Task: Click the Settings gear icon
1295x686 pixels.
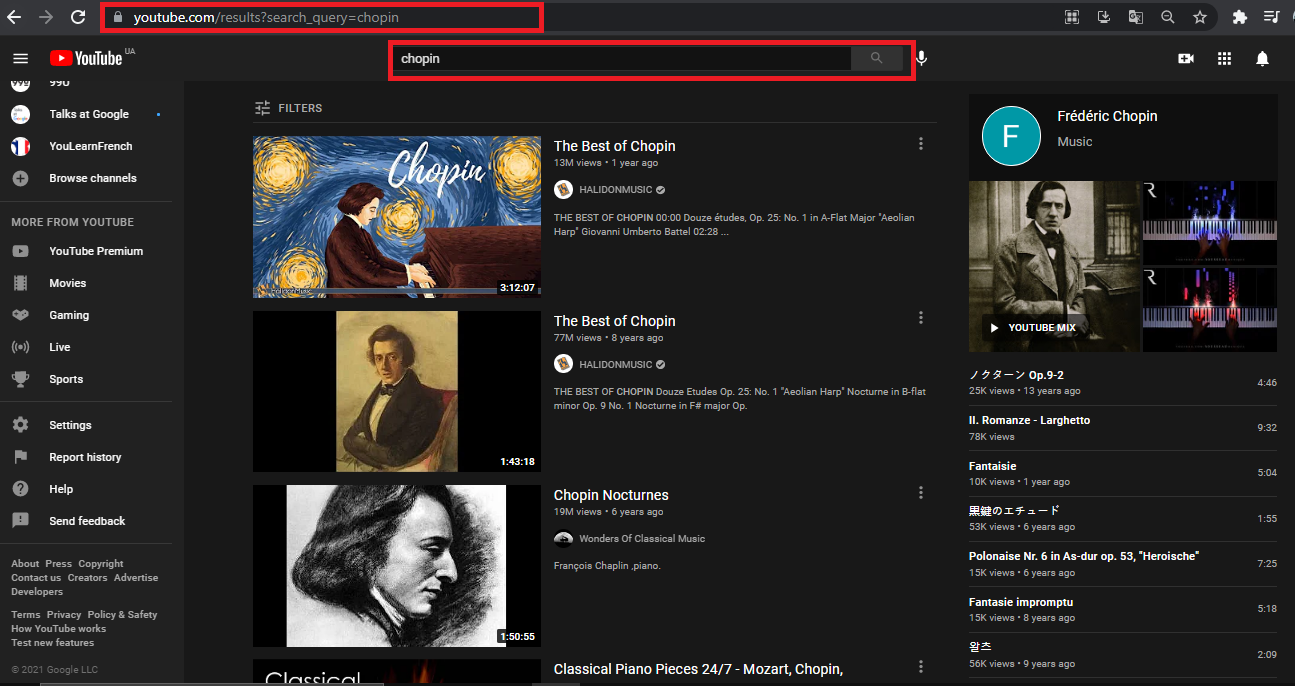Action: 20,425
